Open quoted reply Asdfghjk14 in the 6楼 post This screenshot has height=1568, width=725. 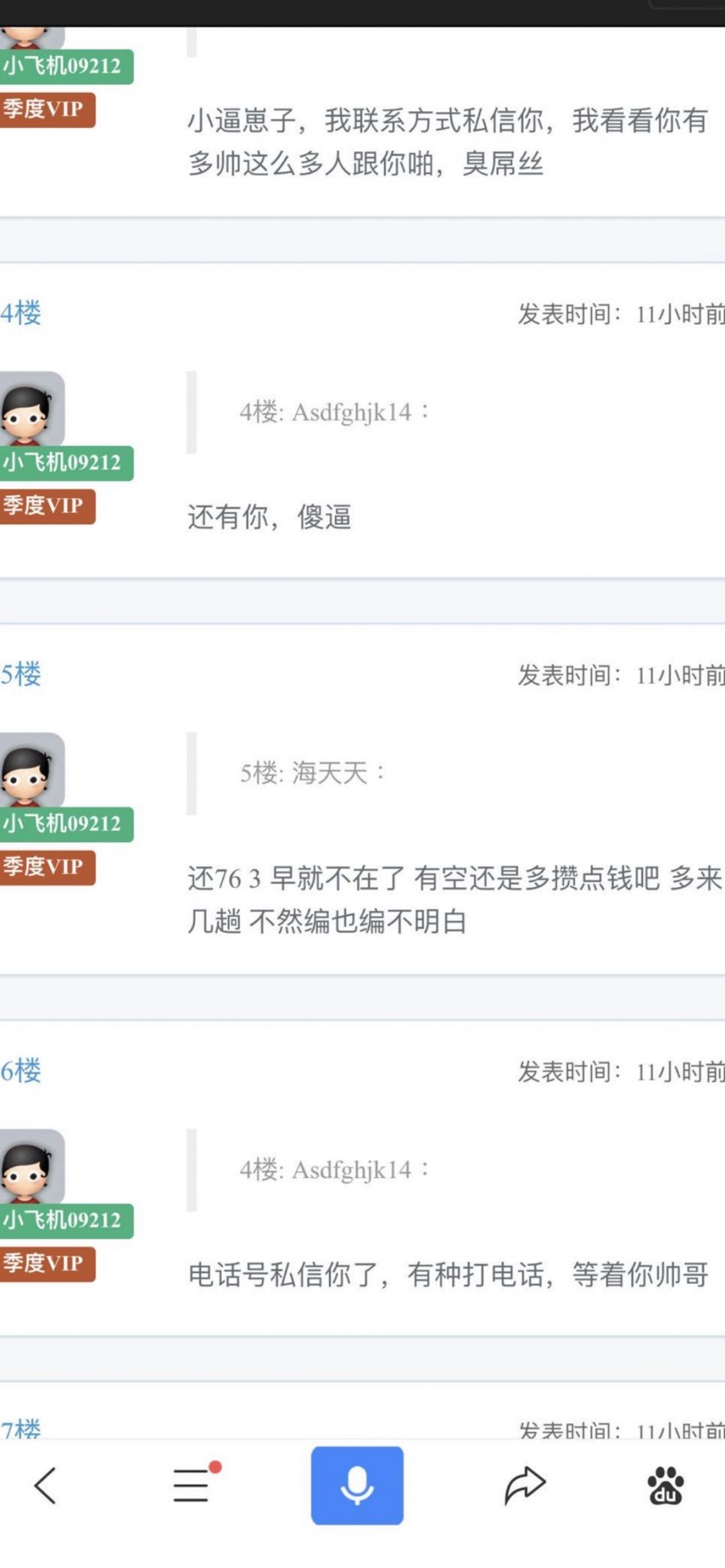335,1170
